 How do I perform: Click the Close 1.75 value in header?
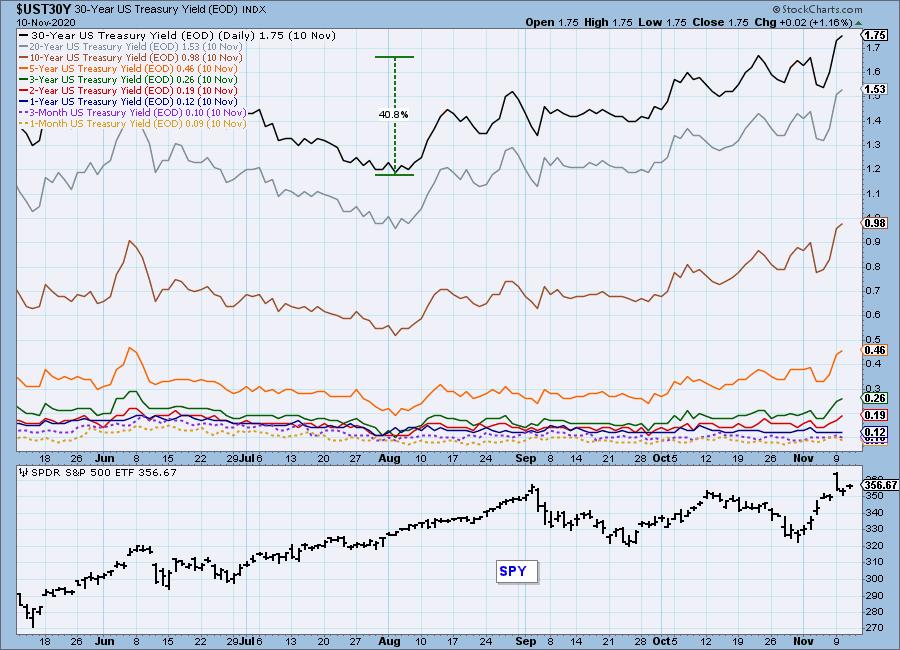click(x=720, y=22)
